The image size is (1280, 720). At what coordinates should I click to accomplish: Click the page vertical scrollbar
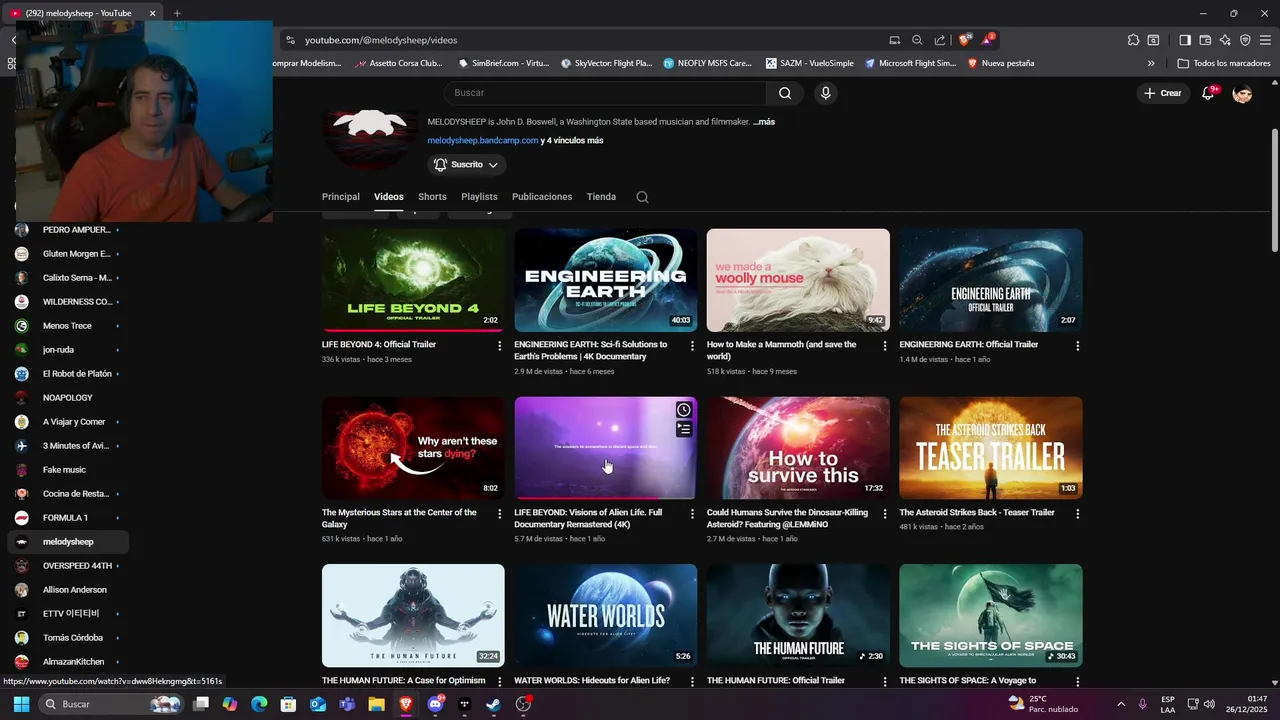coord(1274,190)
